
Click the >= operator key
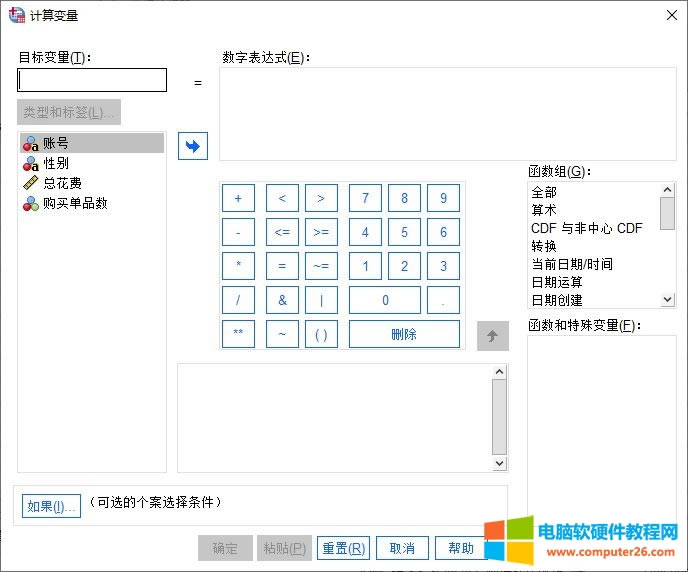321,232
